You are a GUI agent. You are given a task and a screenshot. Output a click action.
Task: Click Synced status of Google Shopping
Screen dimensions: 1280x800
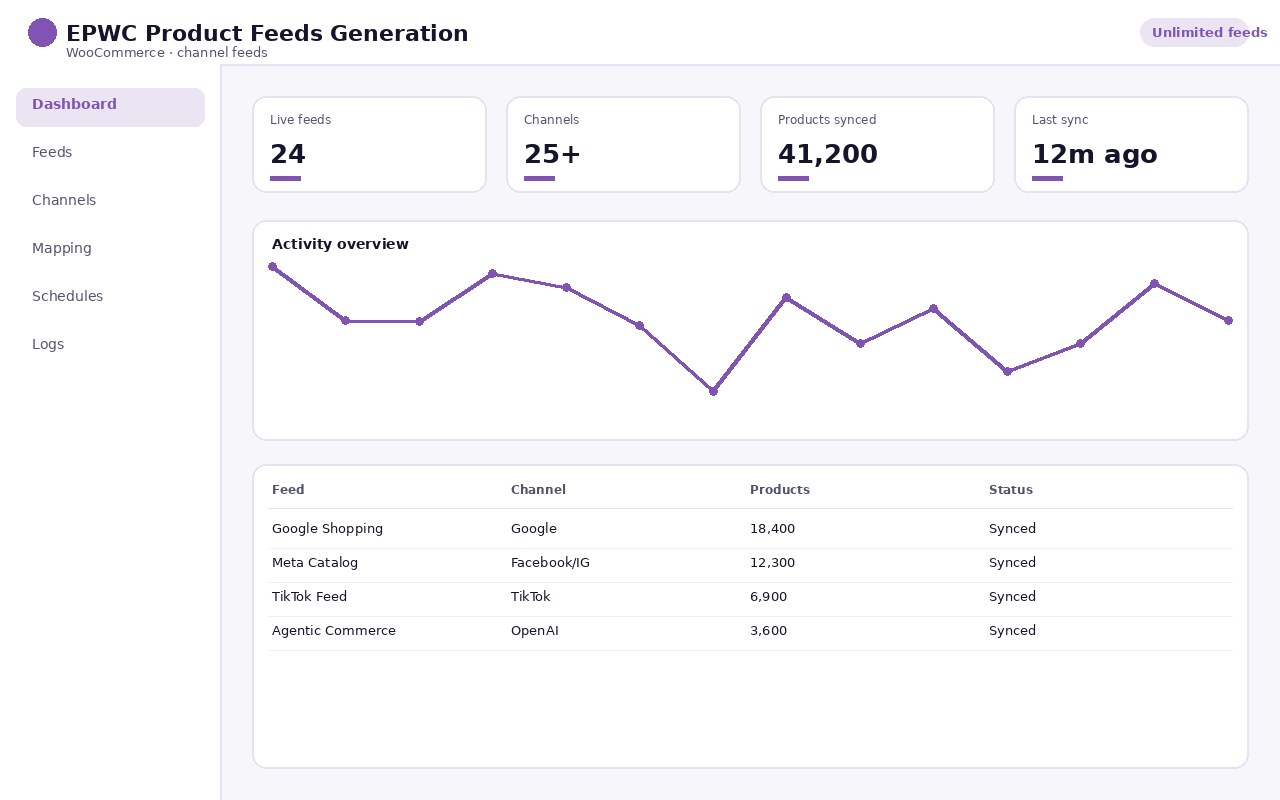[x=1012, y=529]
